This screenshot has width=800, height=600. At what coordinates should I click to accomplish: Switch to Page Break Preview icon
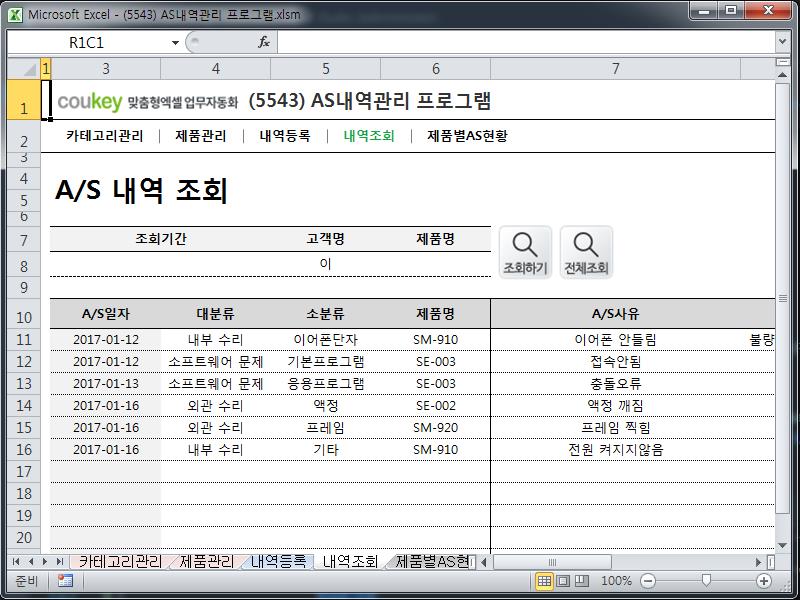582,581
